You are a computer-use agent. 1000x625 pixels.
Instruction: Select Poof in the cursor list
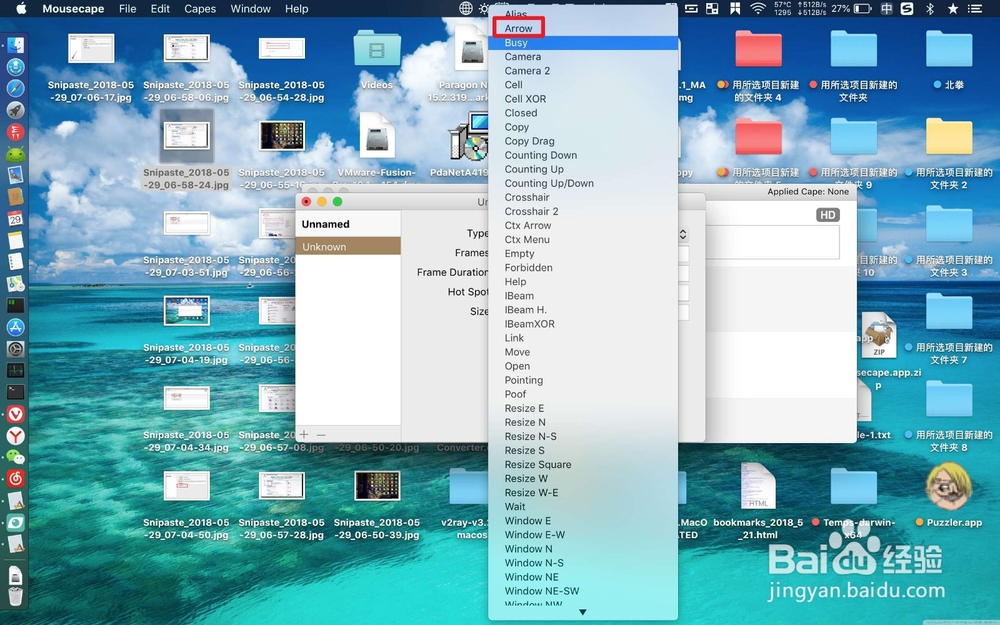582,393
